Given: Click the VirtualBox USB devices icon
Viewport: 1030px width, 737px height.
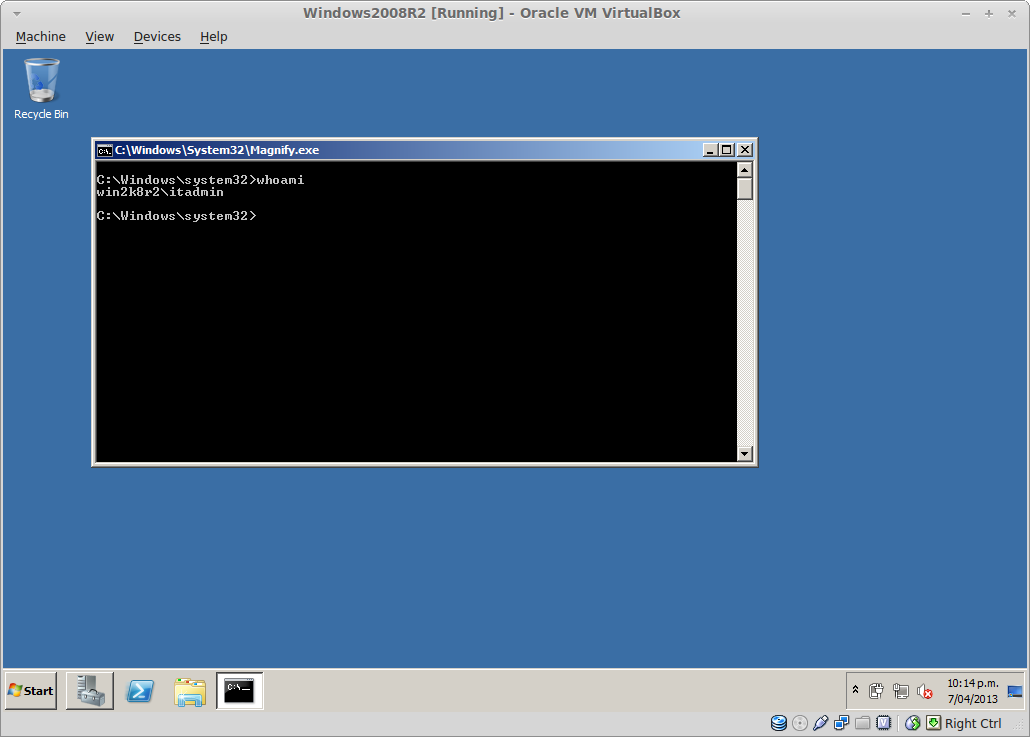Looking at the screenshot, I should (x=820, y=723).
